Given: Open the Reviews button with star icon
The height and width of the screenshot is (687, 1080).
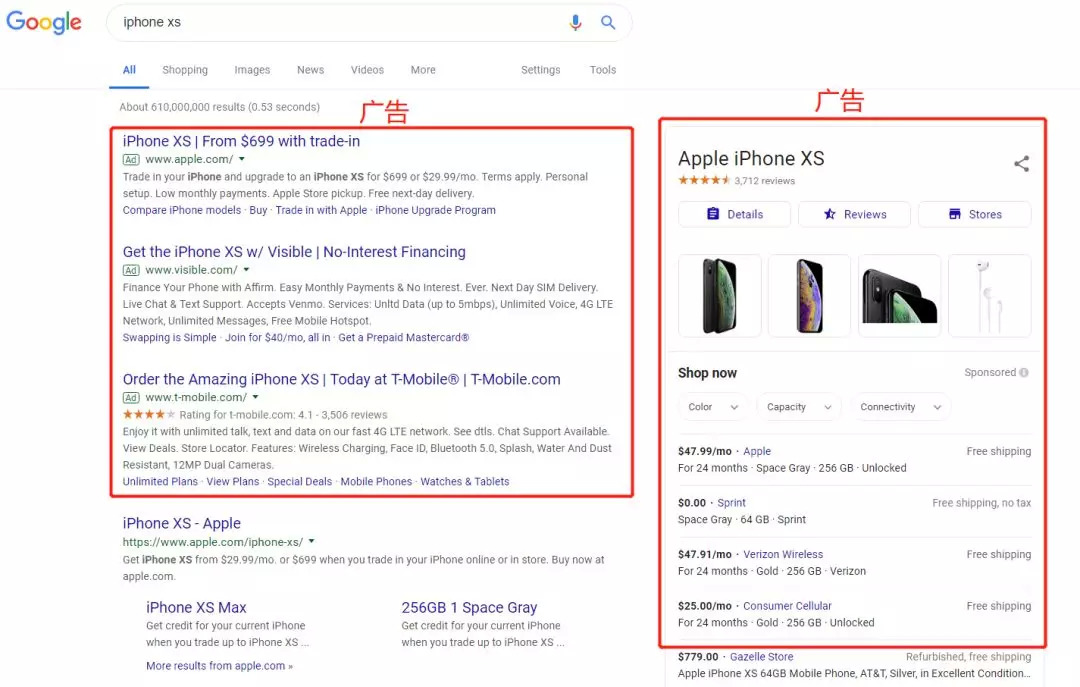Looking at the screenshot, I should [x=854, y=214].
